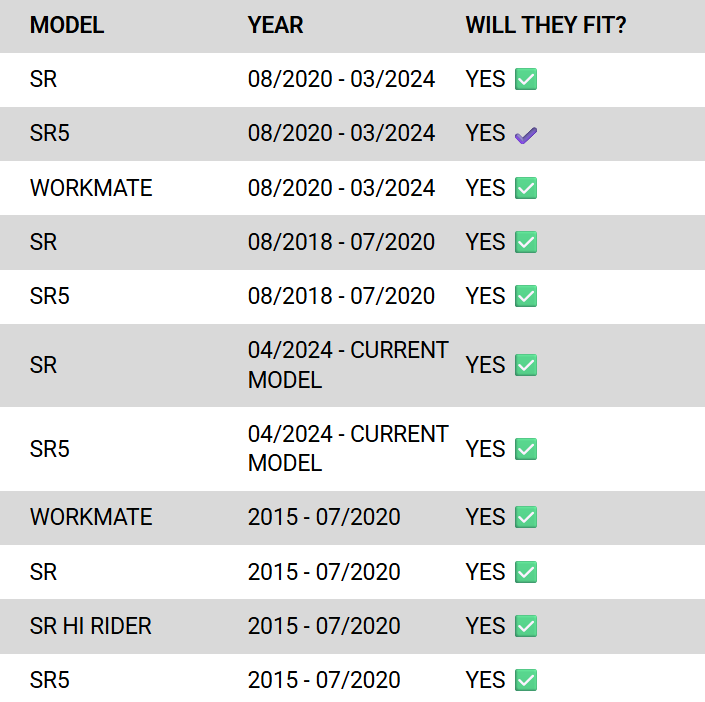This screenshot has width=705, height=702.
Task: Click the green check for SR 04/2024 current model
Action: [526, 366]
